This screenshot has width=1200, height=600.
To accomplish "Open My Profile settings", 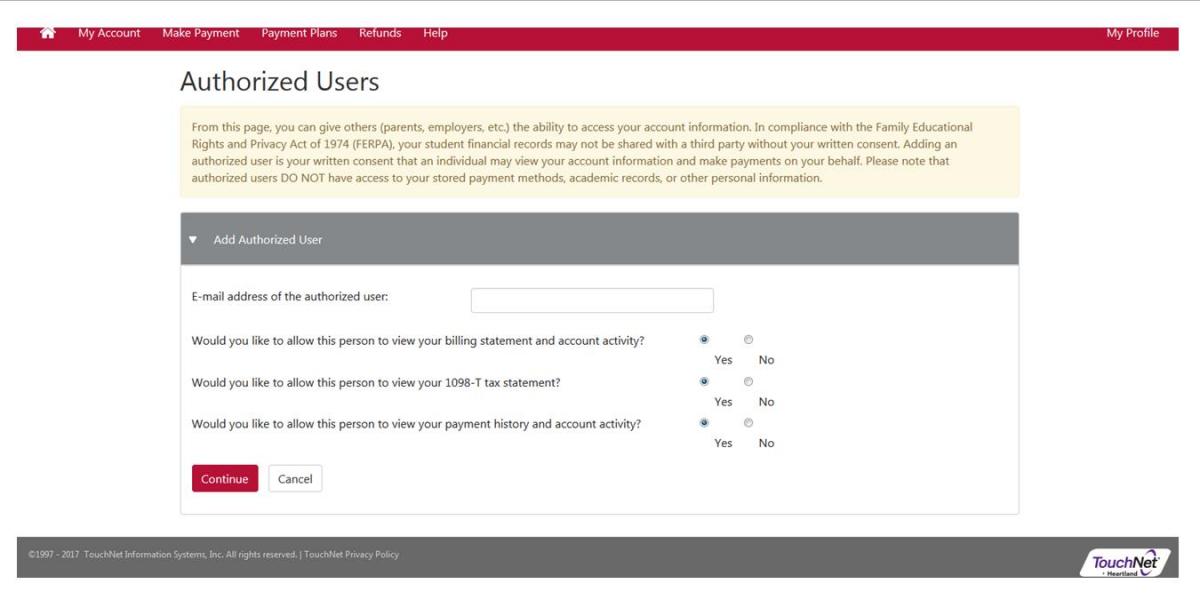I will [x=1132, y=32].
